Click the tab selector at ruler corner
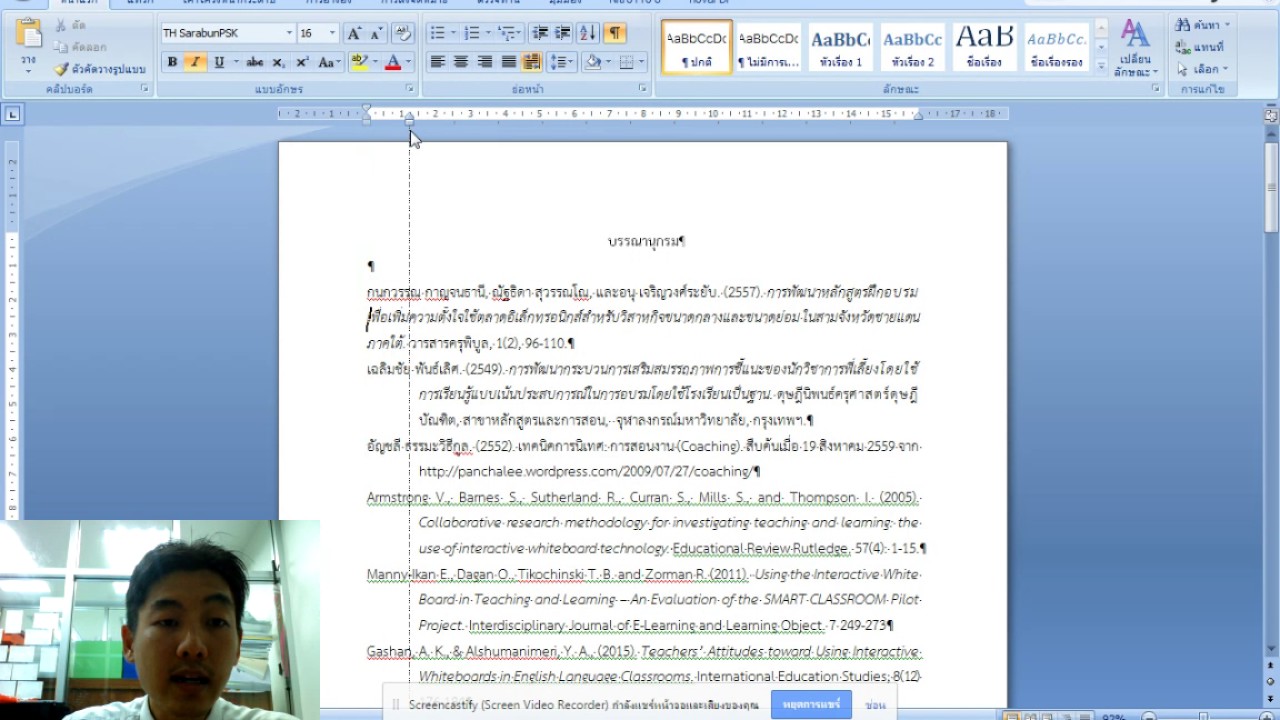Image resolution: width=1280 pixels, height=720 pixels. [12, 114]
